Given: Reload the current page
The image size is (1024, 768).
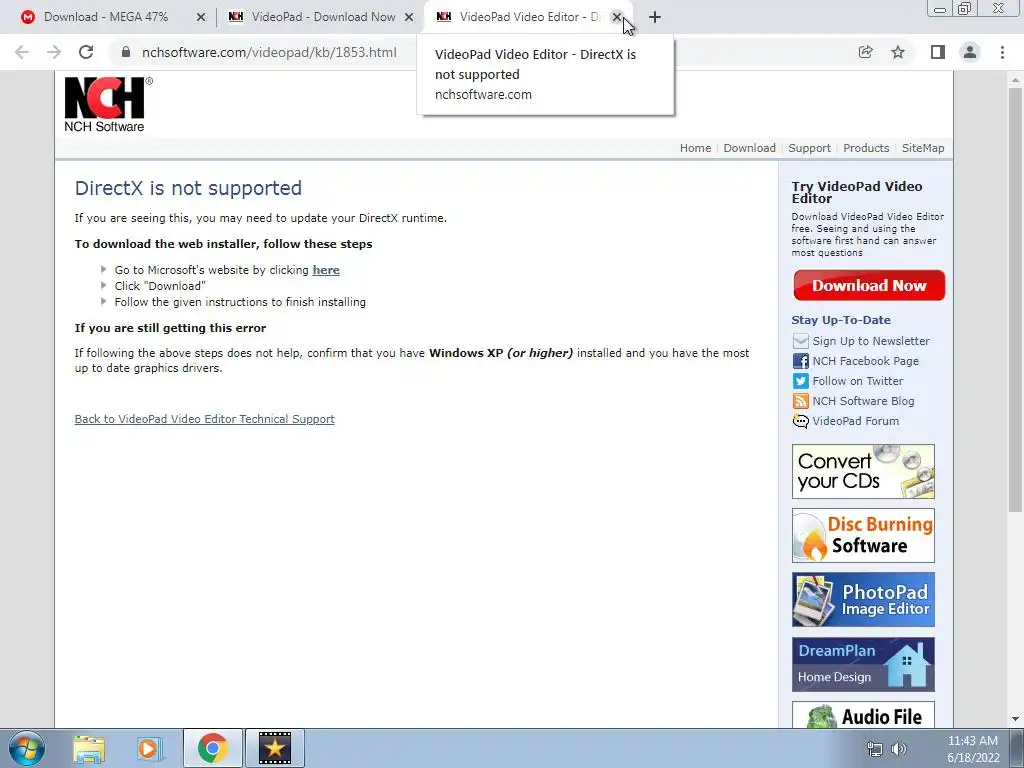Looking at the screenshot, I should (x=86, y=52).
